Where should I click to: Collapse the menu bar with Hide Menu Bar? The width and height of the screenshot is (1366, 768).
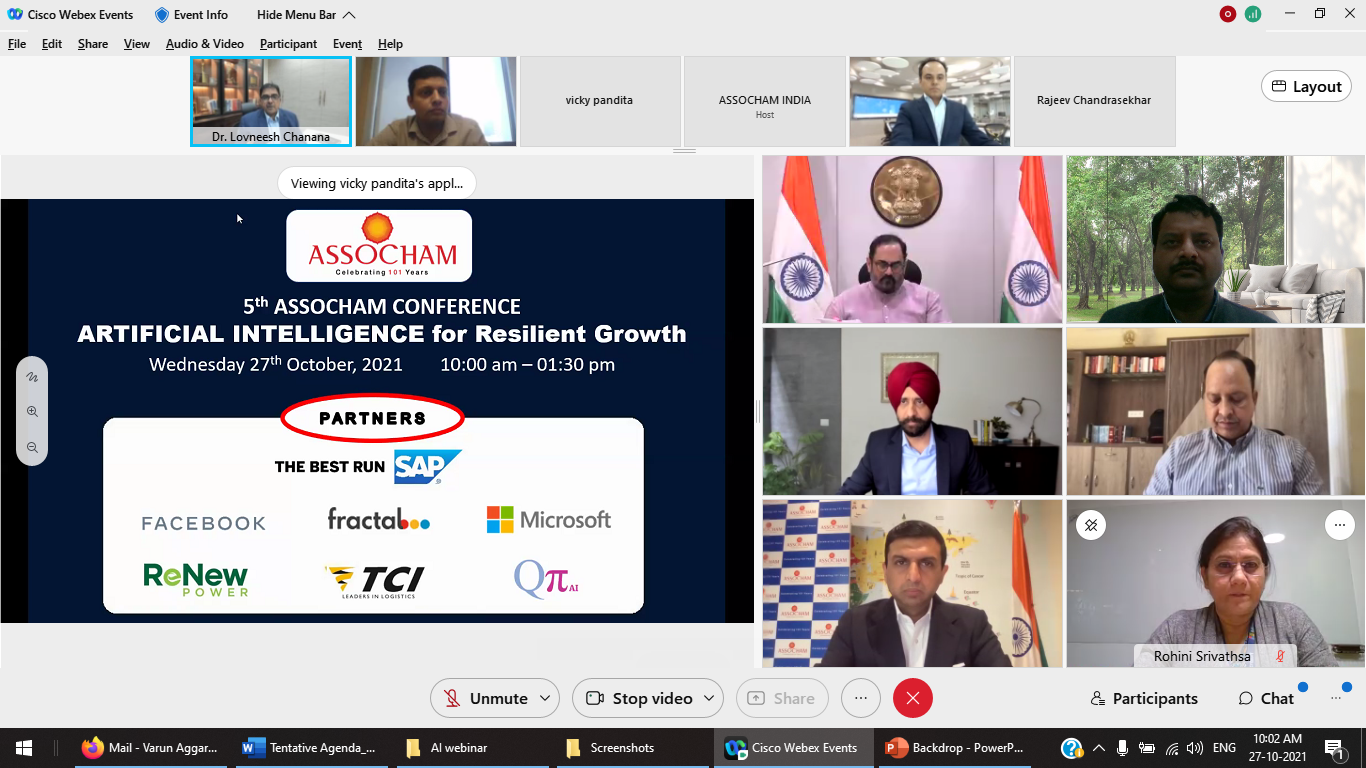pos(306,15)
